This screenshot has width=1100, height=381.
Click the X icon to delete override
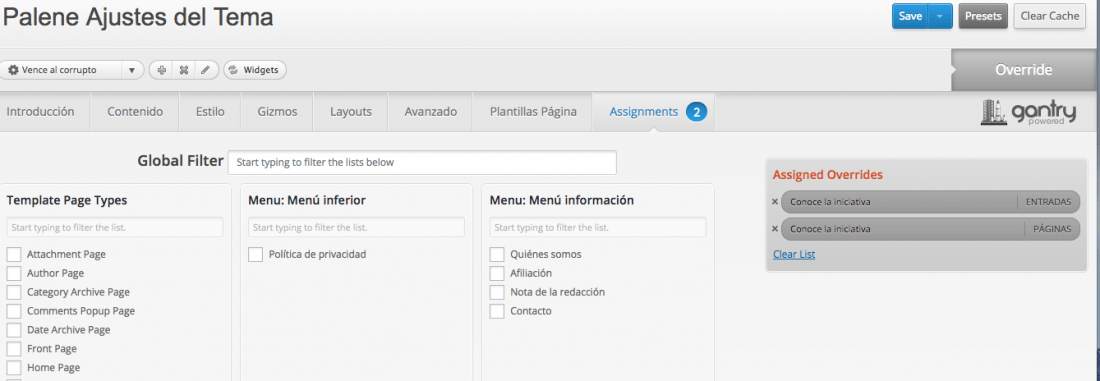click(x=184, y=70)
